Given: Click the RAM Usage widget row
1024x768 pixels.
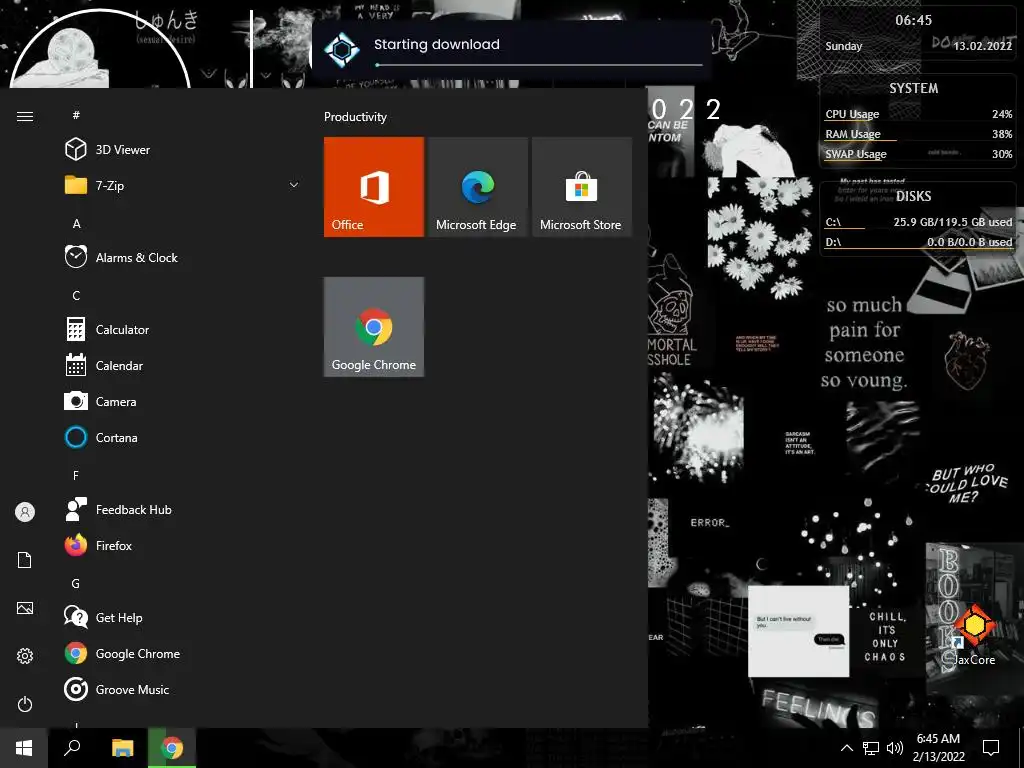Looking at the screenshot, I should (x=918, y=134).
